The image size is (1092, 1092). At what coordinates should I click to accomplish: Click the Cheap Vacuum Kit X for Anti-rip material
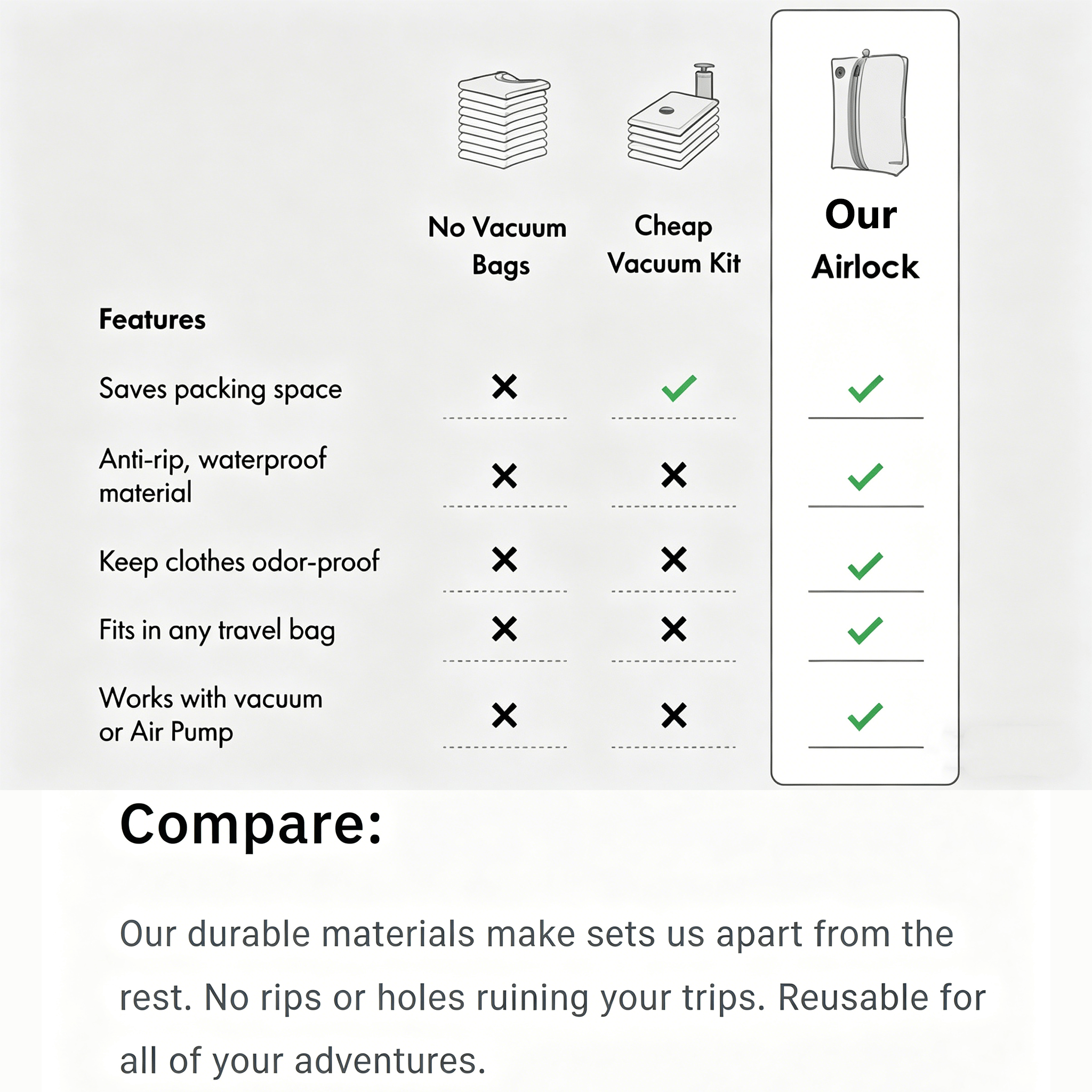(674, 475)
